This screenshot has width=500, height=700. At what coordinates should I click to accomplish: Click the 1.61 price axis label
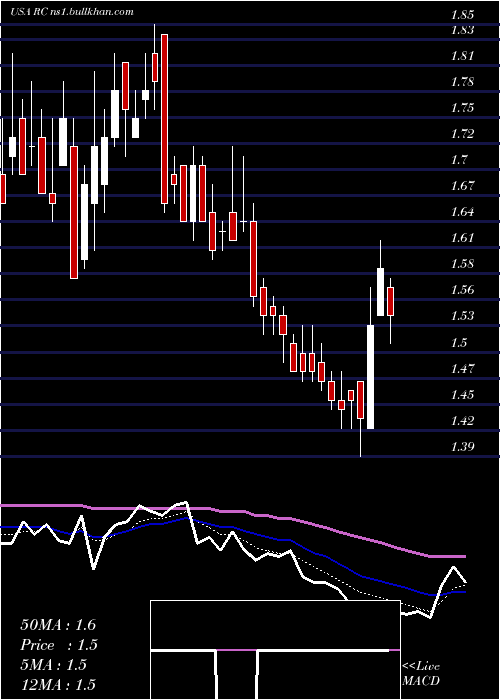[x=462, y=237]
